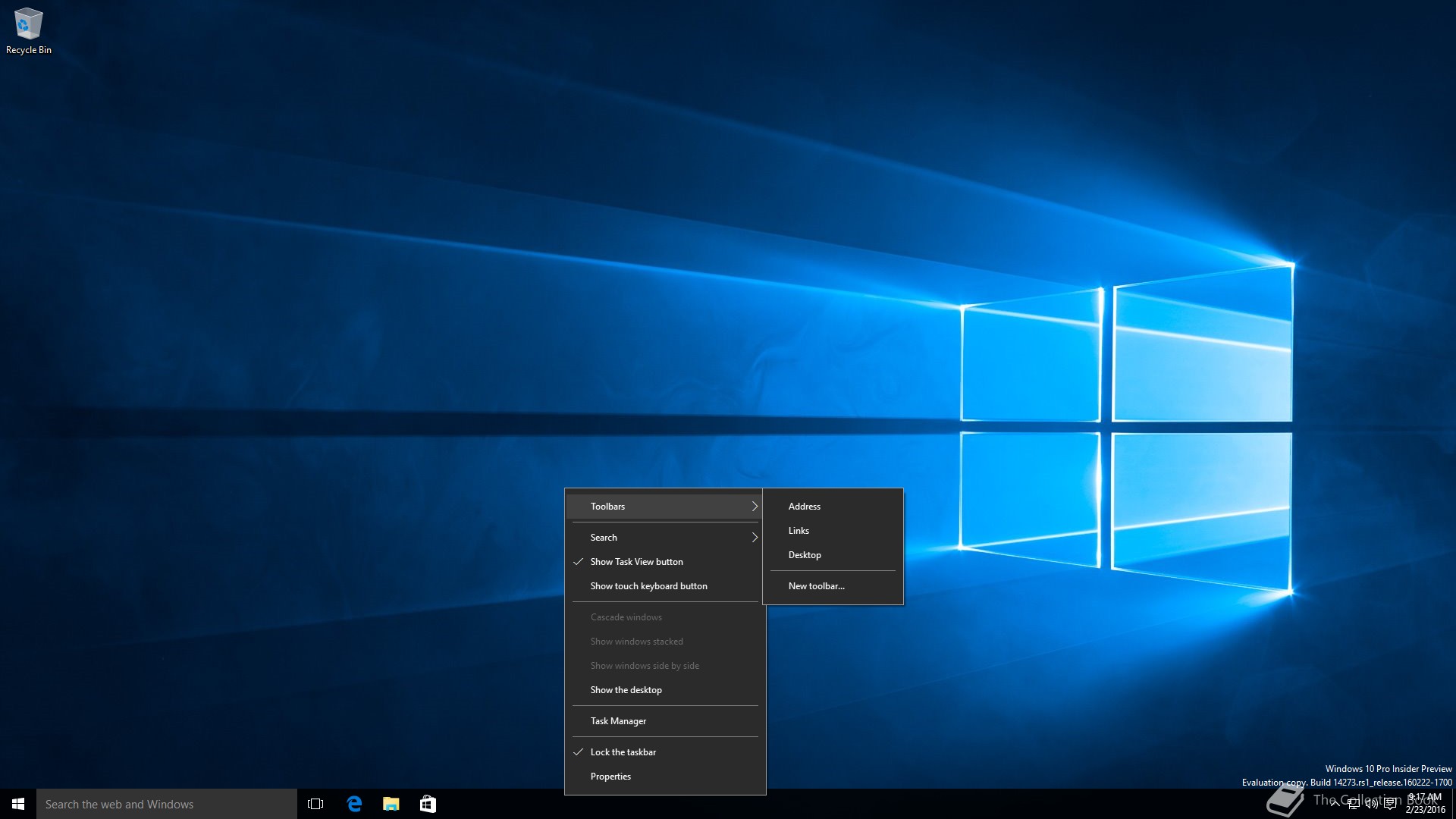The image size is (1456, 819).
Task: Open the Recycle Bin desktop icon
Action: (x=29, y=31)
